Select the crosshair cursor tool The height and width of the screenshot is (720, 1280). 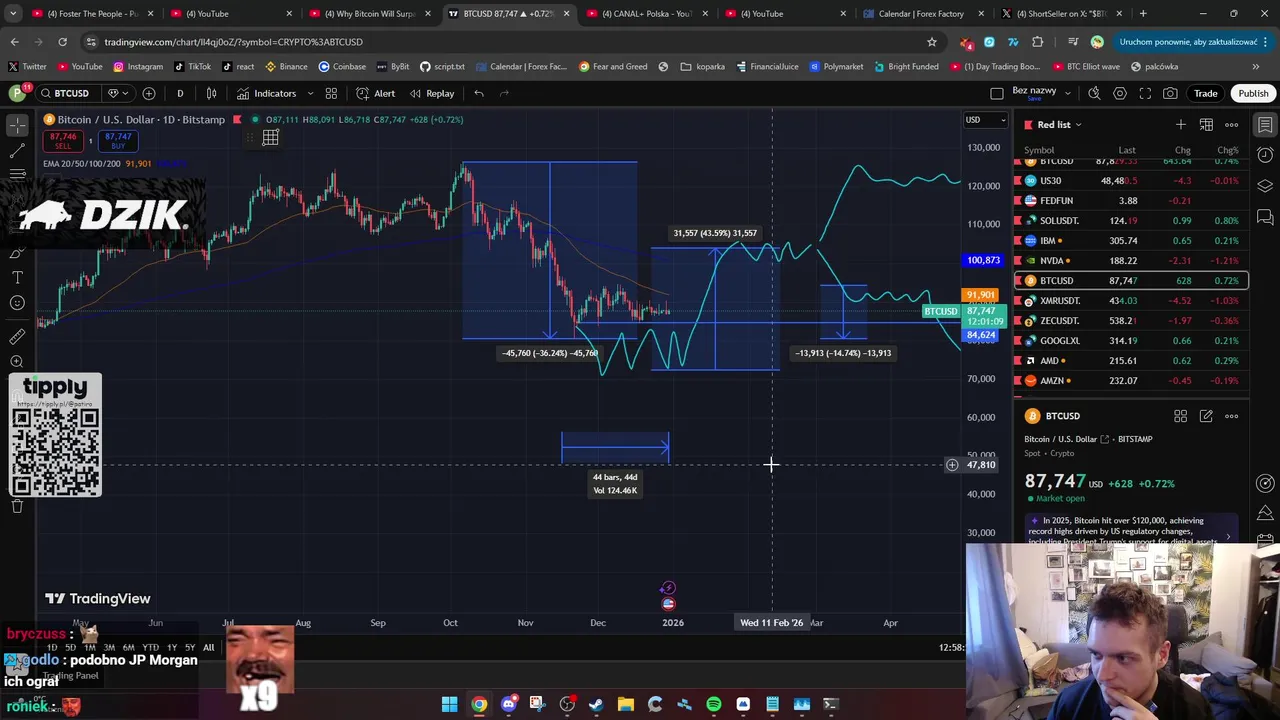coord(17,125)
